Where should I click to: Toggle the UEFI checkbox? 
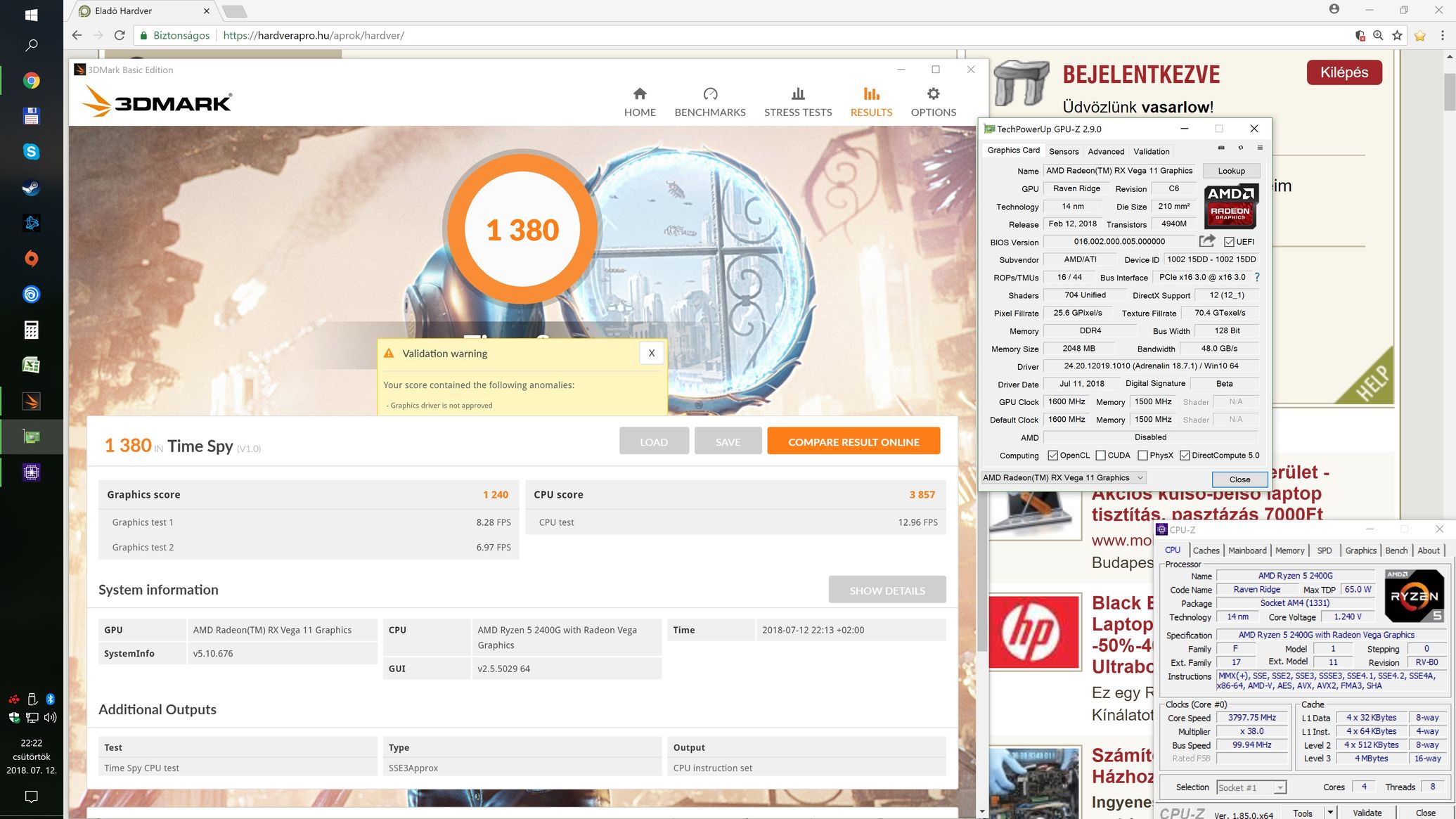1229,242
